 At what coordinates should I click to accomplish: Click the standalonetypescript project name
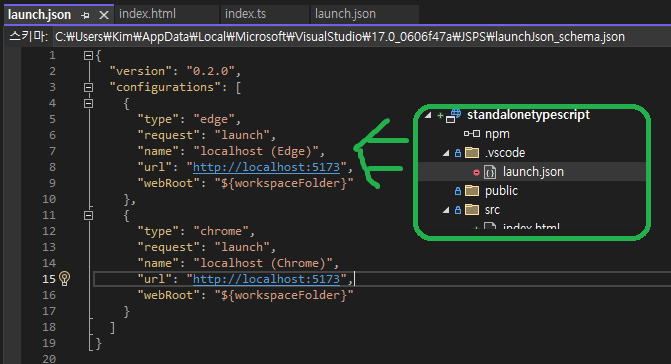click(528, 115)
